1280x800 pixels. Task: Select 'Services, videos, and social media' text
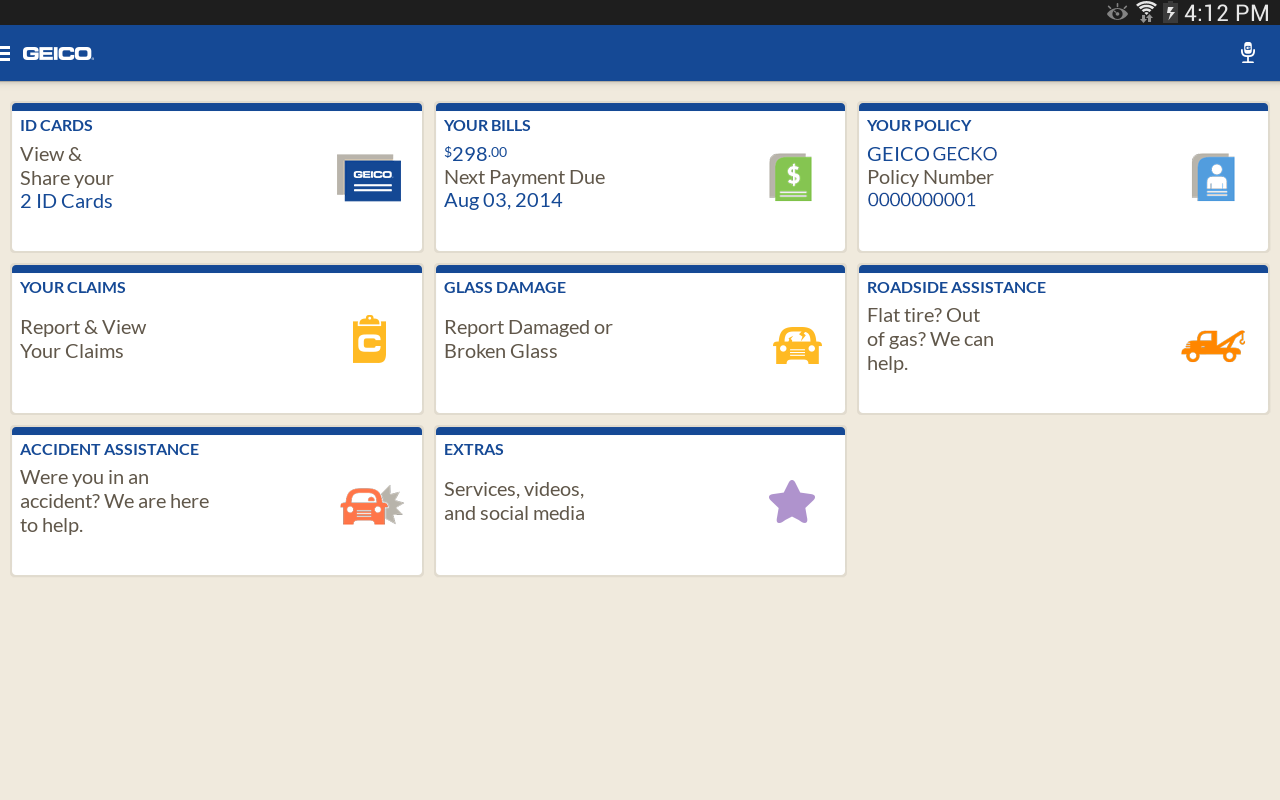click(514, 501)
